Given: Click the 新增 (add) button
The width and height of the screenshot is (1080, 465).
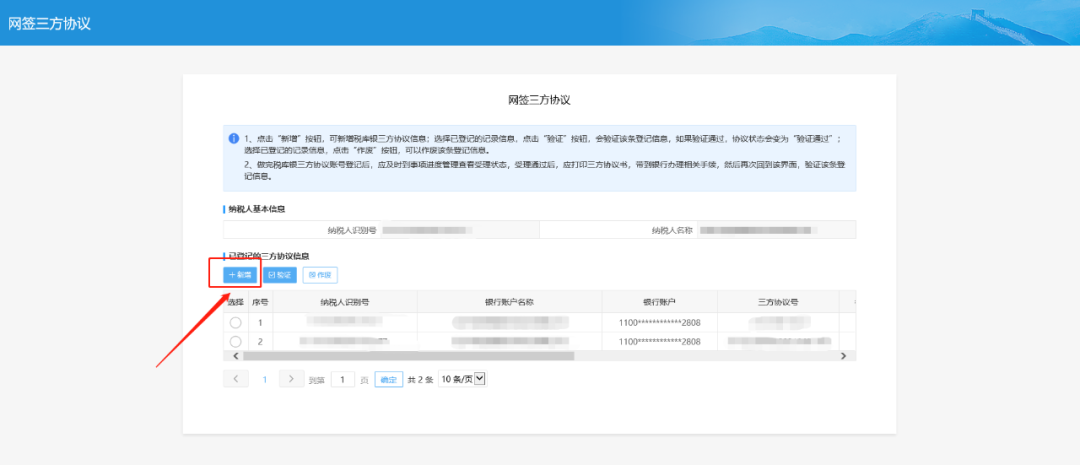Looking at the screenshot, I should [240, 275].
